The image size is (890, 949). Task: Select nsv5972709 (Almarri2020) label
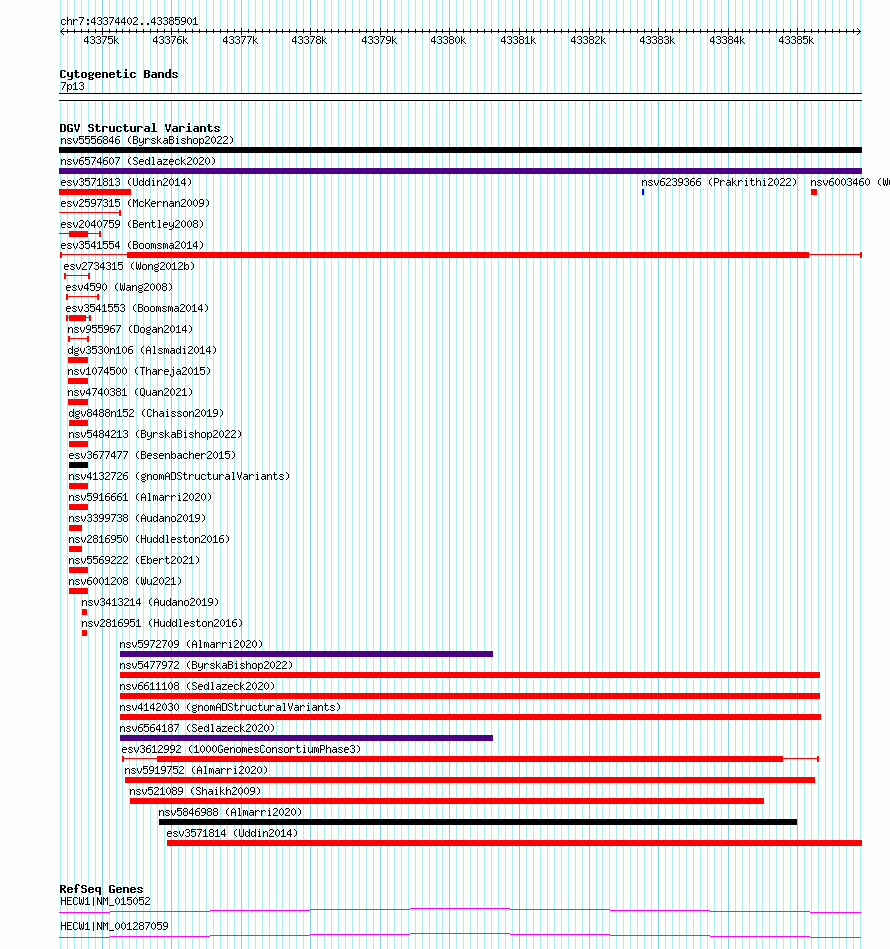(x=191, y=645)
